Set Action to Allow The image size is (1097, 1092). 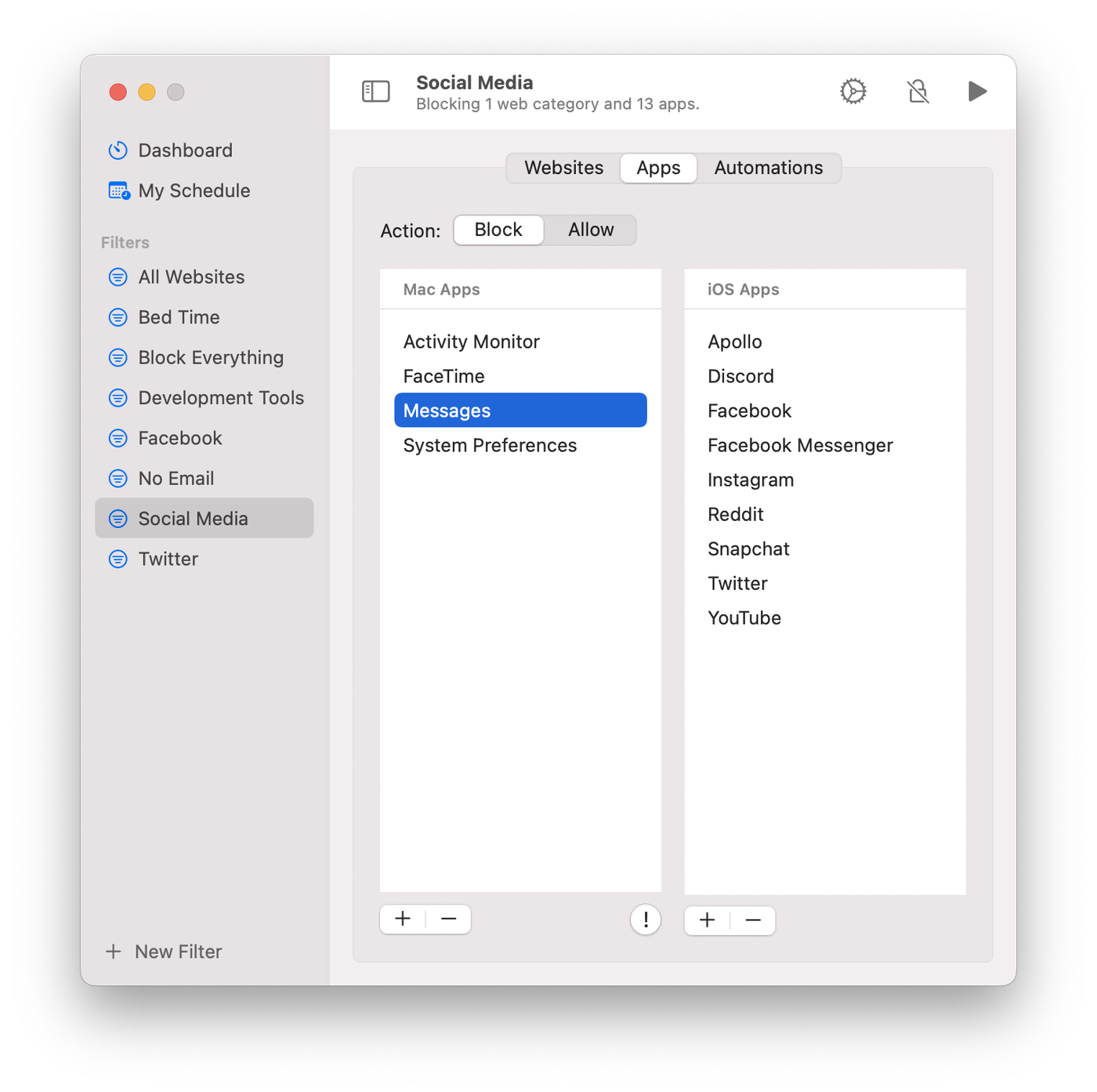coord(590,230)
